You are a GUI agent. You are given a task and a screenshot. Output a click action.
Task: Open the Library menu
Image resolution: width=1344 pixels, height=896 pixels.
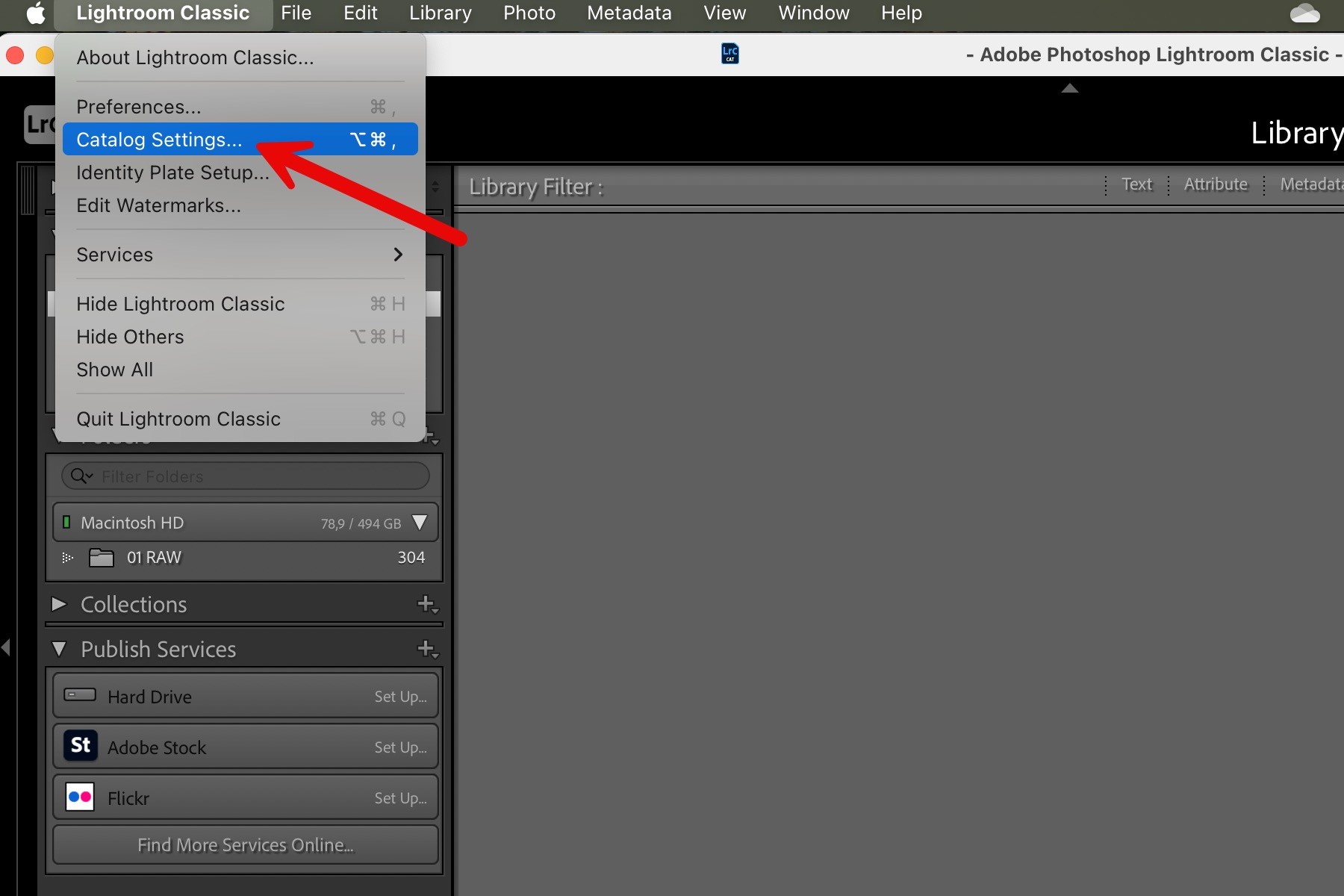[441, 13]
